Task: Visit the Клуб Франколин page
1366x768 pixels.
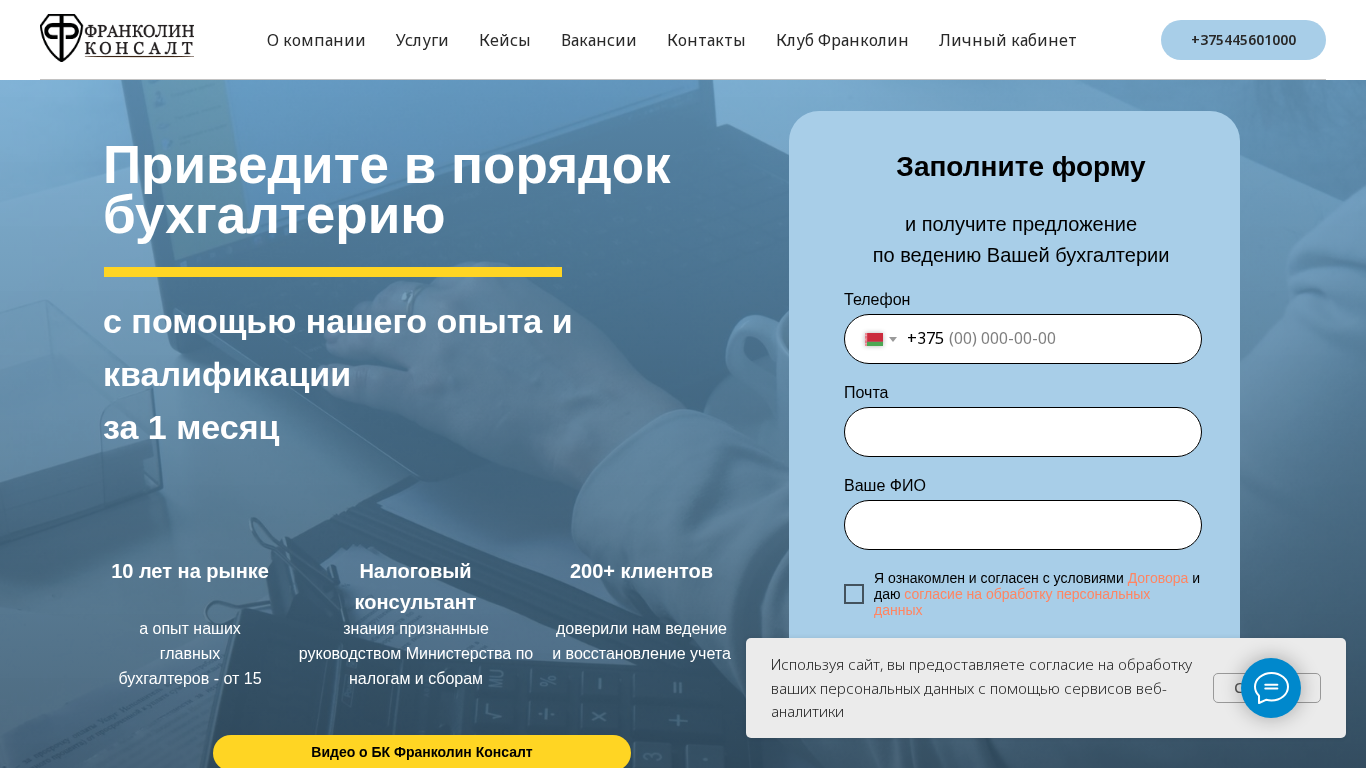Action: pos(842,40)
